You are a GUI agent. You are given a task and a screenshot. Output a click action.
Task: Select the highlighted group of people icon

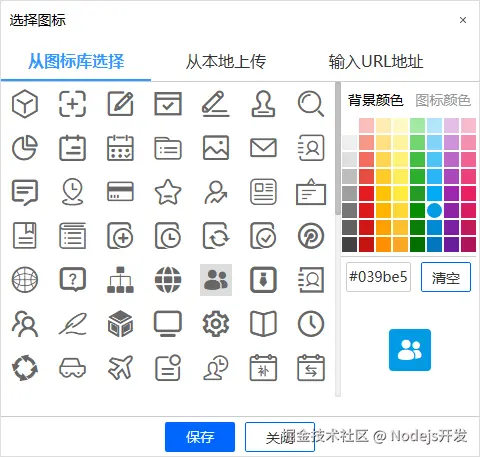pyautogui.click(x=216, y=280)
